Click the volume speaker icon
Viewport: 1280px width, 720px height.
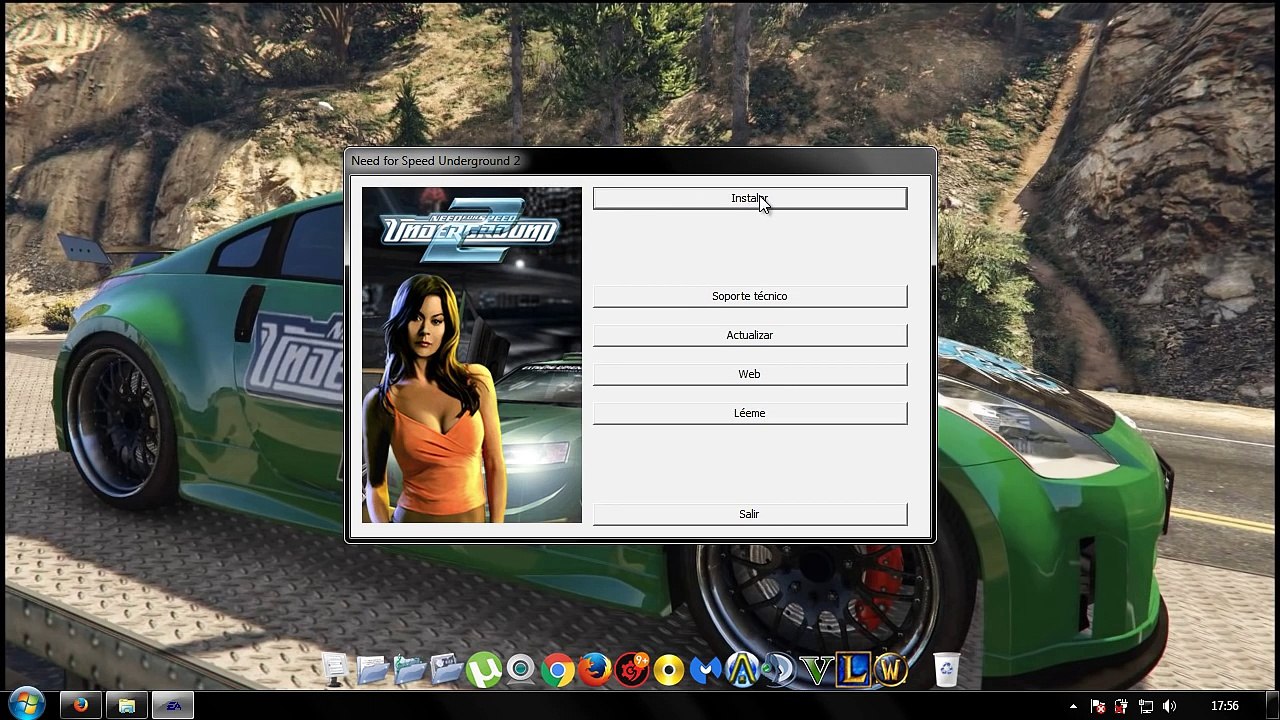(x=1169, y=706)
